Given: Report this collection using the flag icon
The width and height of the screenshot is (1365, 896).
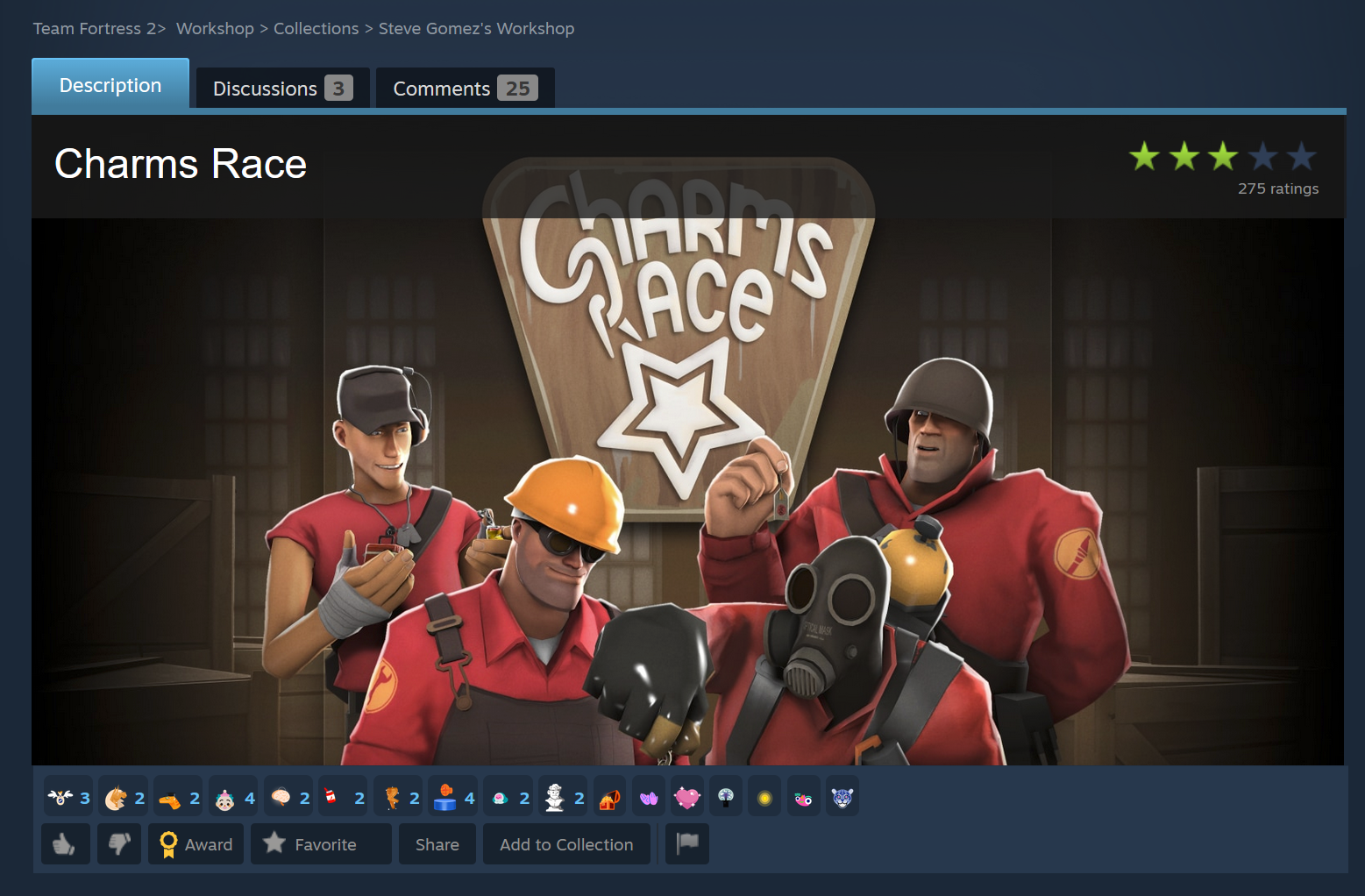Looking at the screenshot, I should pos(687,844).
